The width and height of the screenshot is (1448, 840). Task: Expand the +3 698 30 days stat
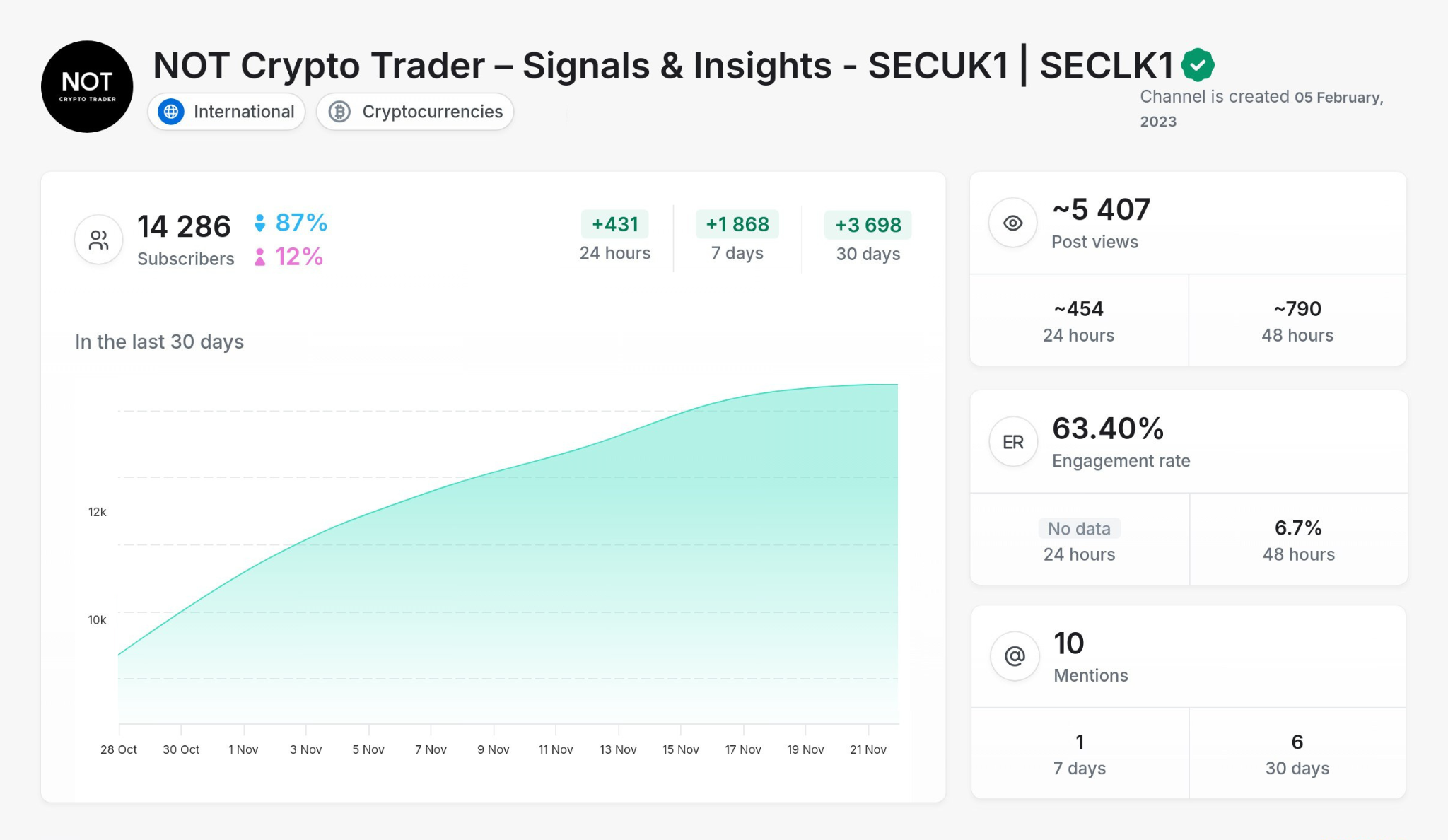[x=868, y=224]
